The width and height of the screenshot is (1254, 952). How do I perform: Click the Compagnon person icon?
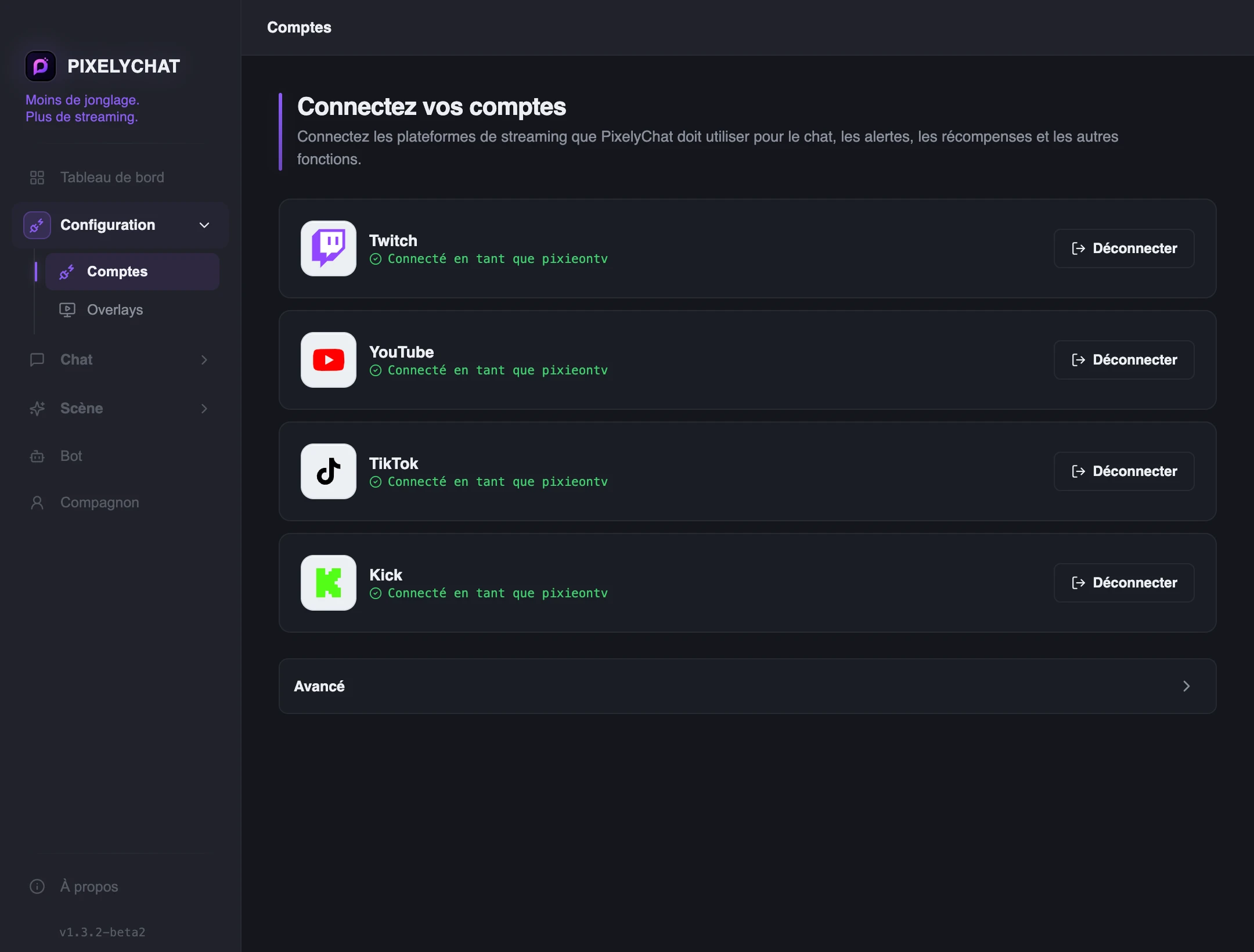37,503
